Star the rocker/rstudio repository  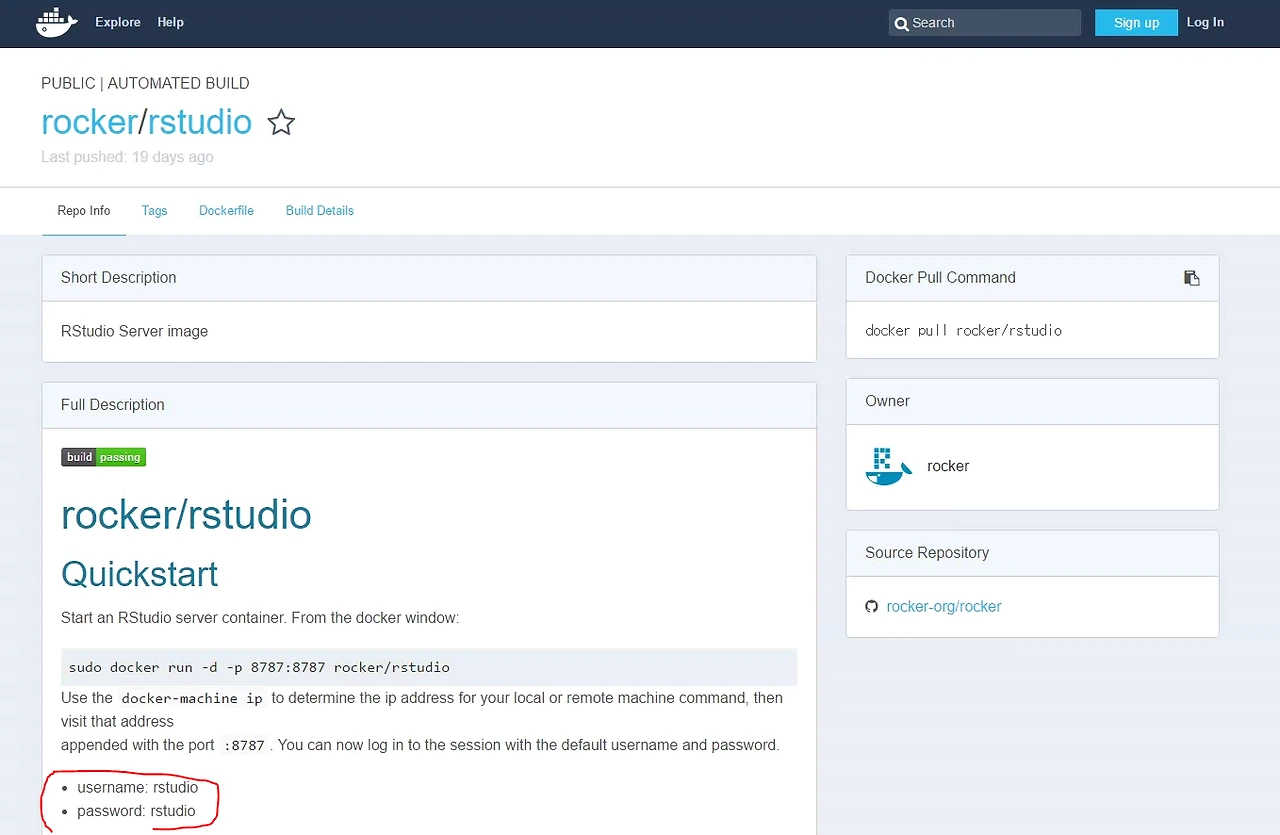click(x=281, y=123)
